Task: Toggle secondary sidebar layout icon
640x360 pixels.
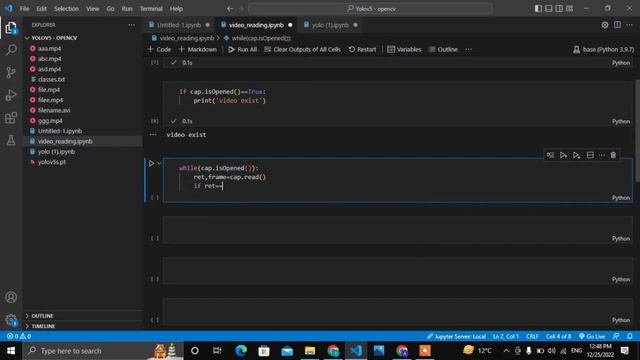Action: click(x=559, y=9)
